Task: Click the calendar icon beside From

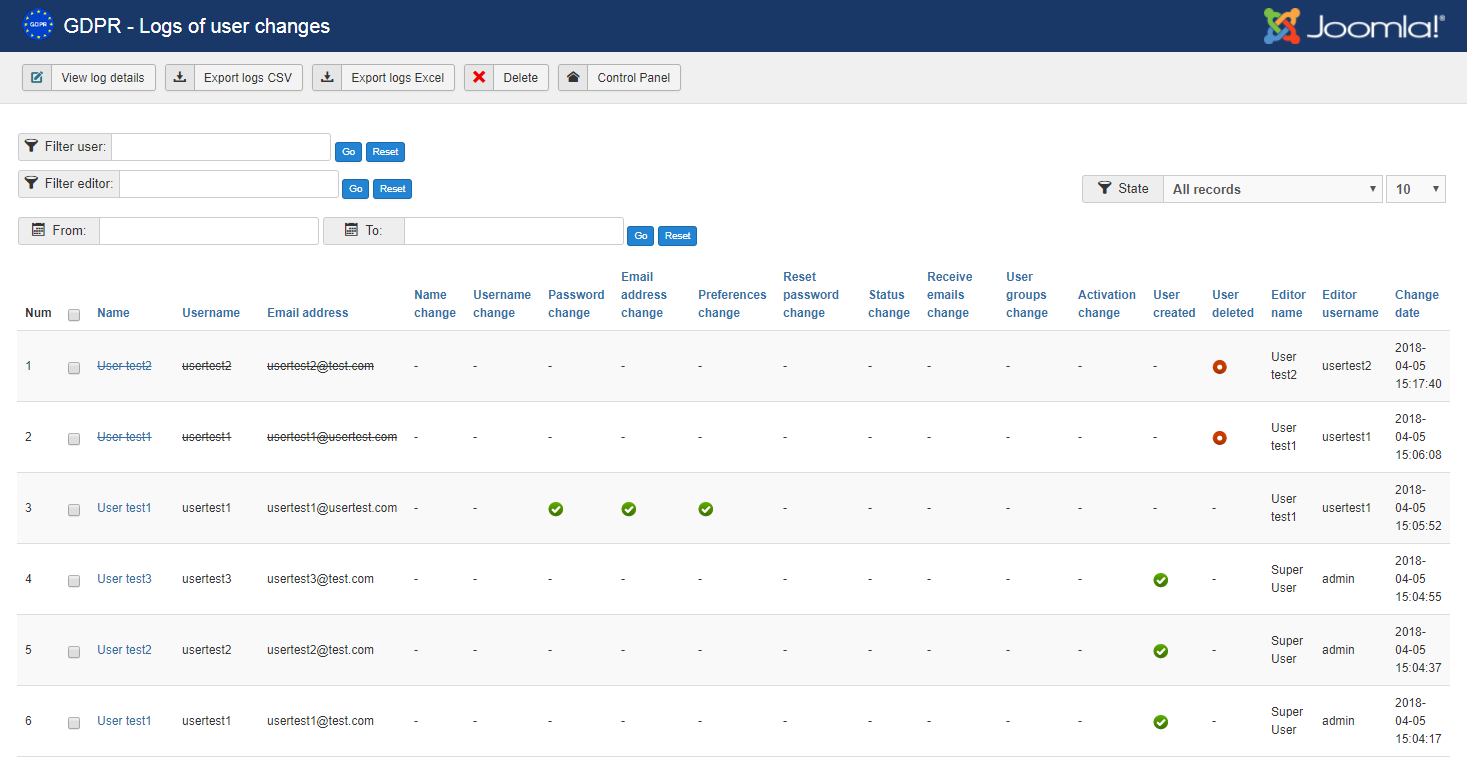Action: 38,230
